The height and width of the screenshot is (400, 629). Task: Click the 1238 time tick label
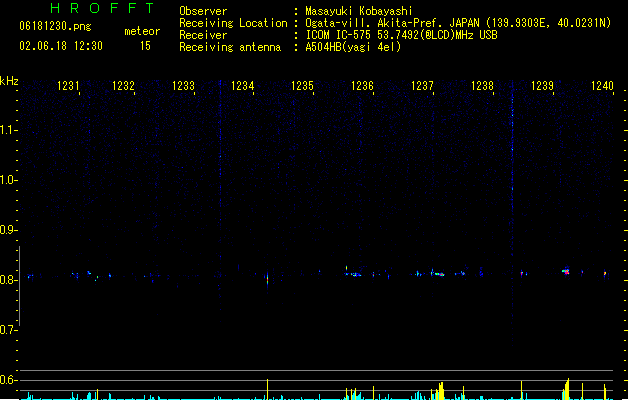[x=482, y=86]
